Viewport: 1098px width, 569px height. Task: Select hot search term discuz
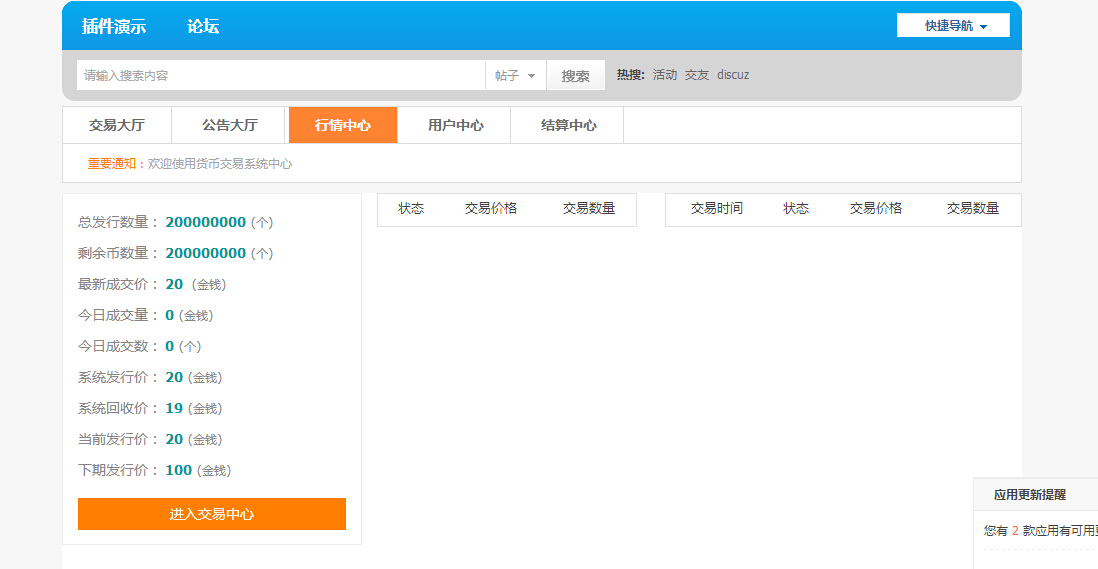[733, 75]
